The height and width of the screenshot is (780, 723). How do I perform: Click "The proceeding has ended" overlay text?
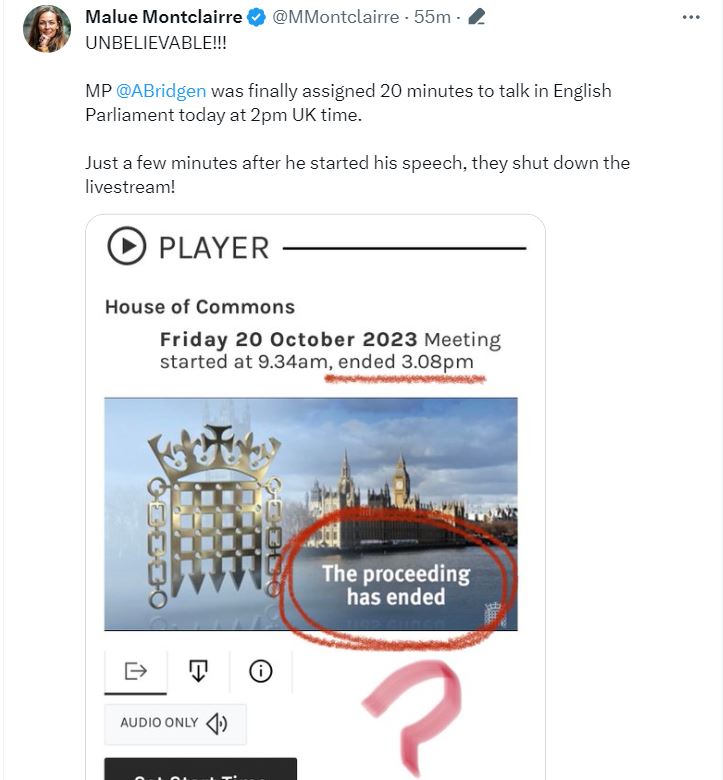(396, 585)
